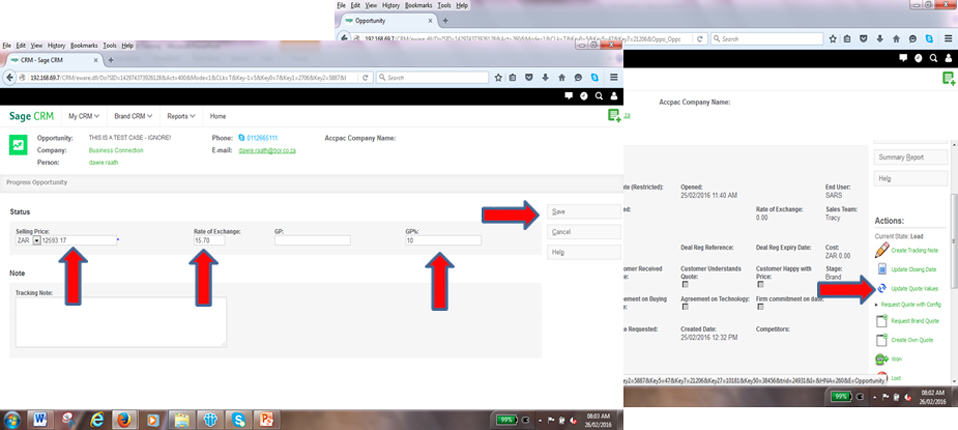
Task: Click the back arrow in front Firefox window
Action: pyautogui.click(x=10, y=78)
